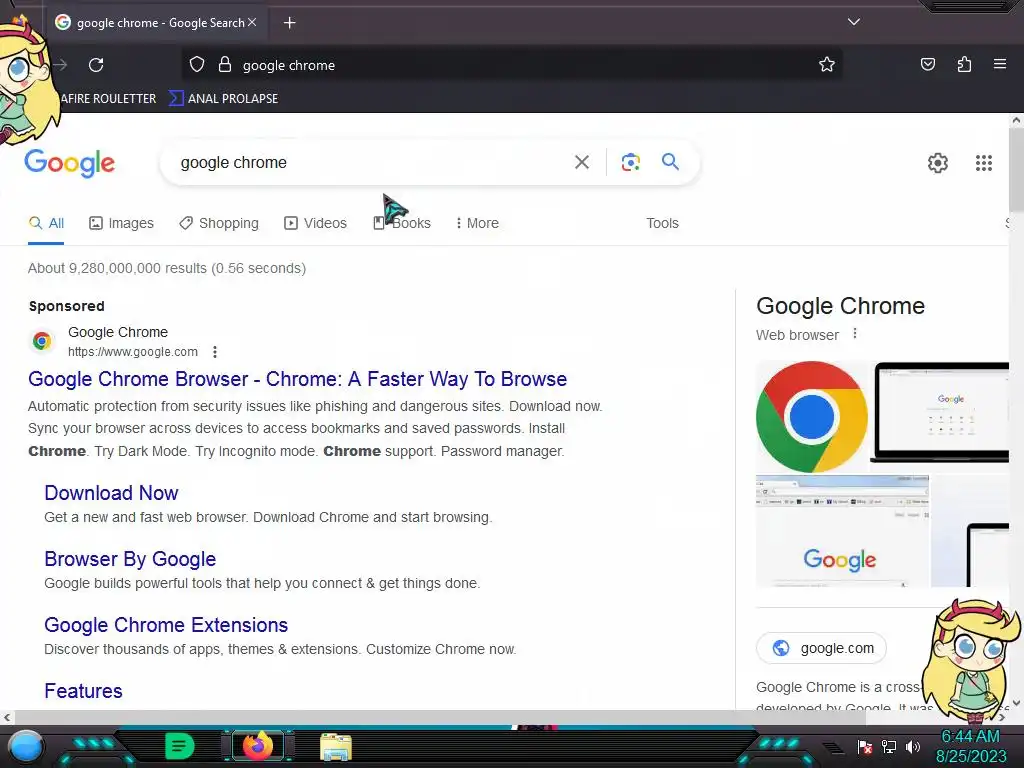Click the forward navigation arrow
The width and height of the screenshot is (1024, 768).
pyautogui.click(x=60, y=65)
